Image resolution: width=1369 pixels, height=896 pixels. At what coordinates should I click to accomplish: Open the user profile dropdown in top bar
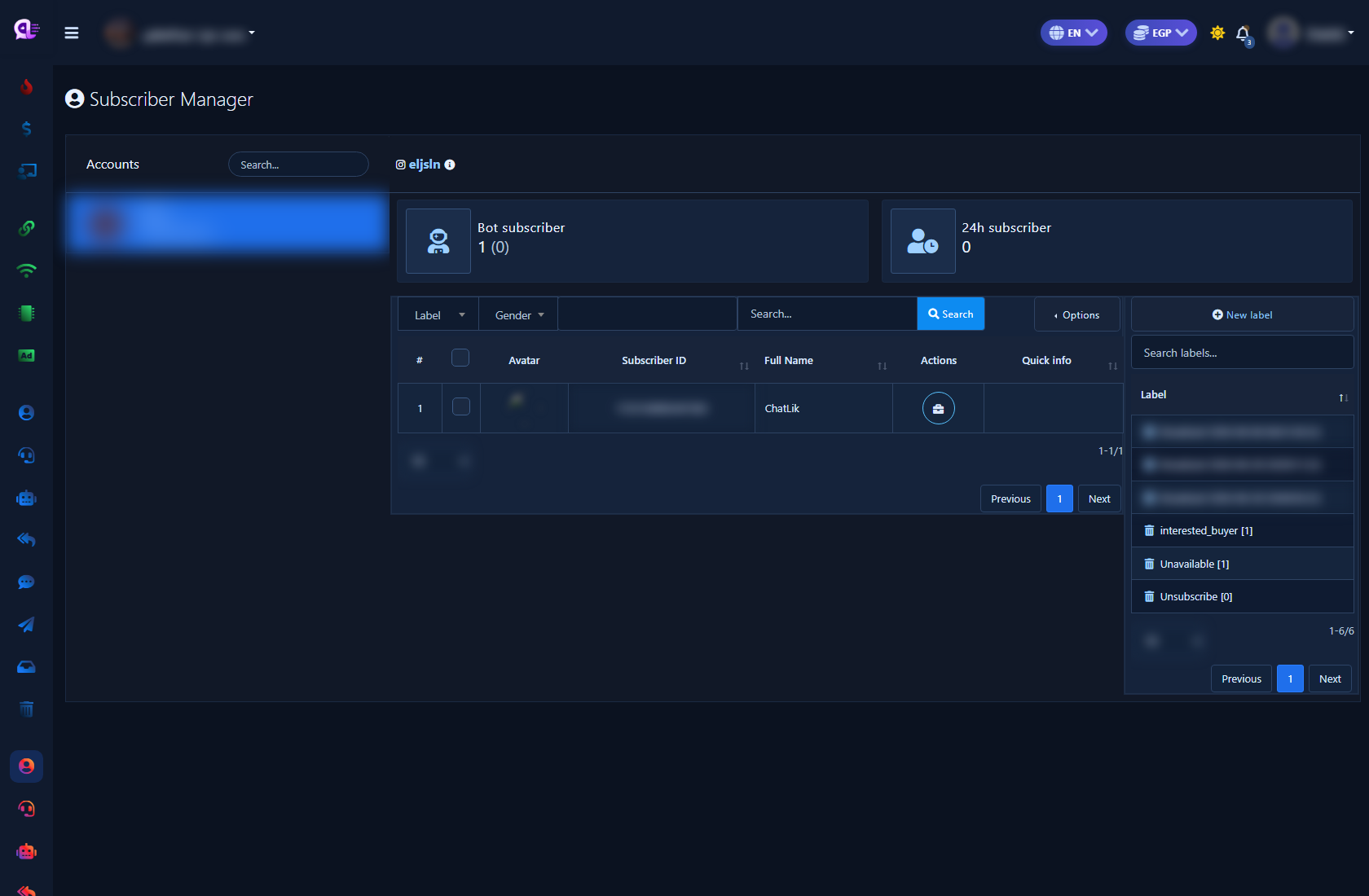[x=1311, y=33]
